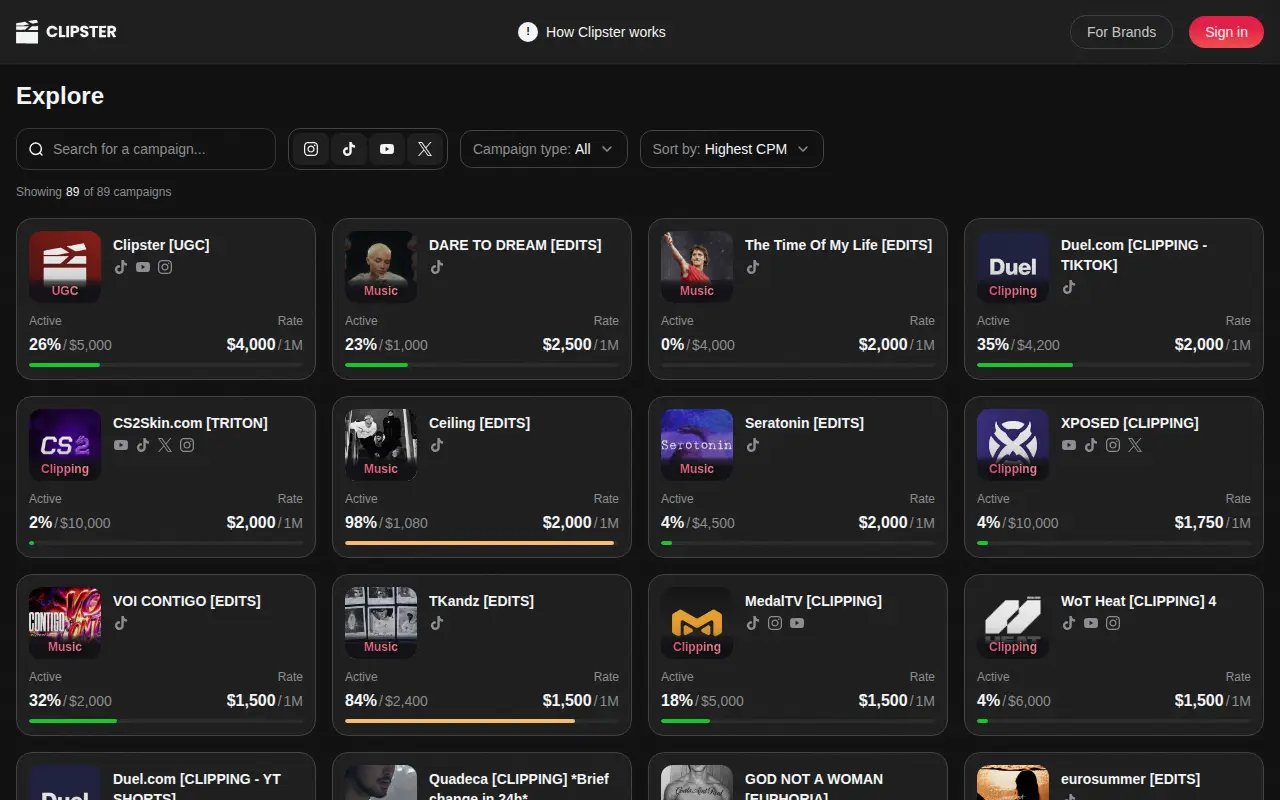Click the info icon beside How Clipster works
The height and width of the screenshot is (800, 1280).
click(528, 32)
